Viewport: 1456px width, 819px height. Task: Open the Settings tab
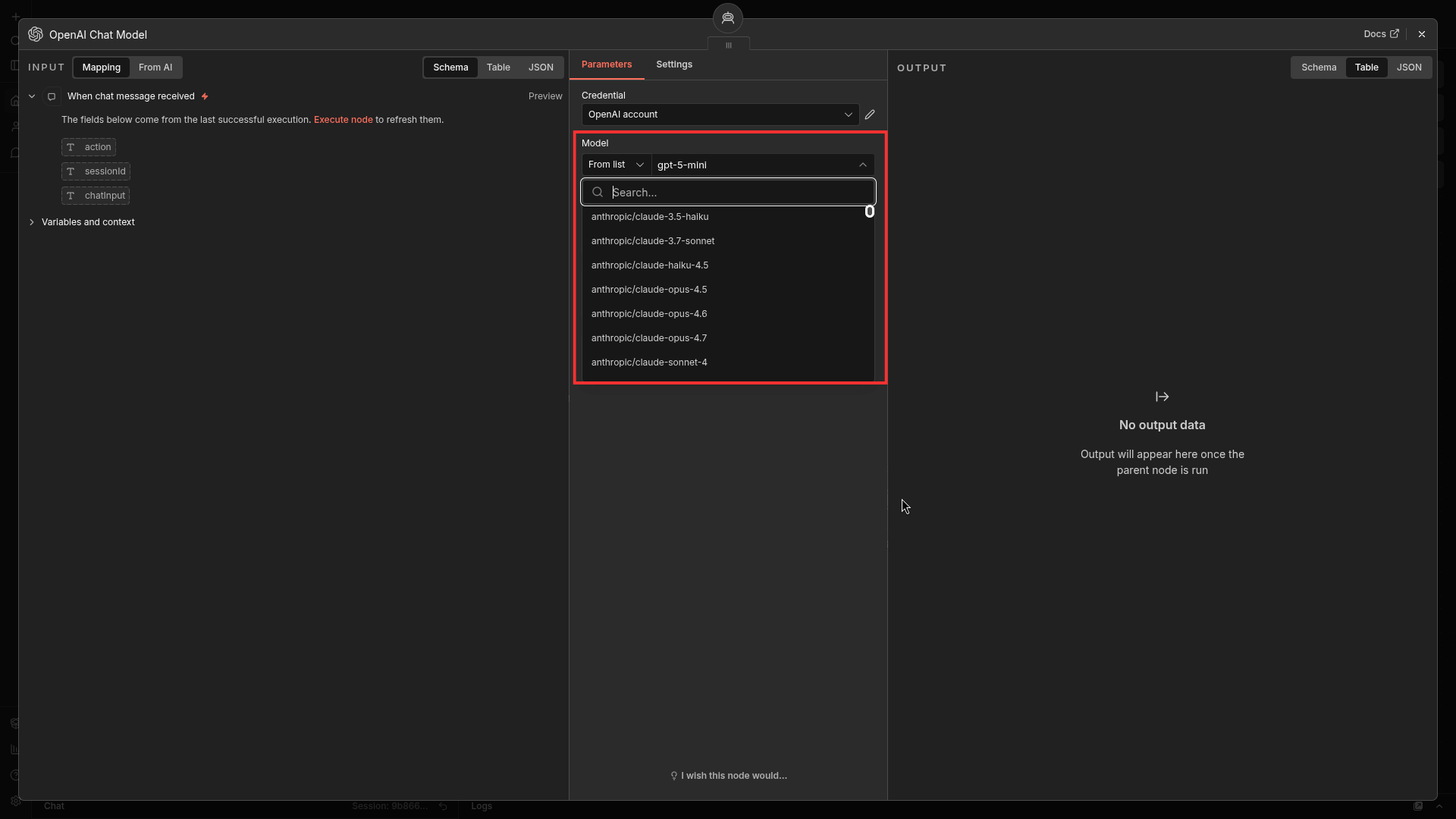(674, 64)
